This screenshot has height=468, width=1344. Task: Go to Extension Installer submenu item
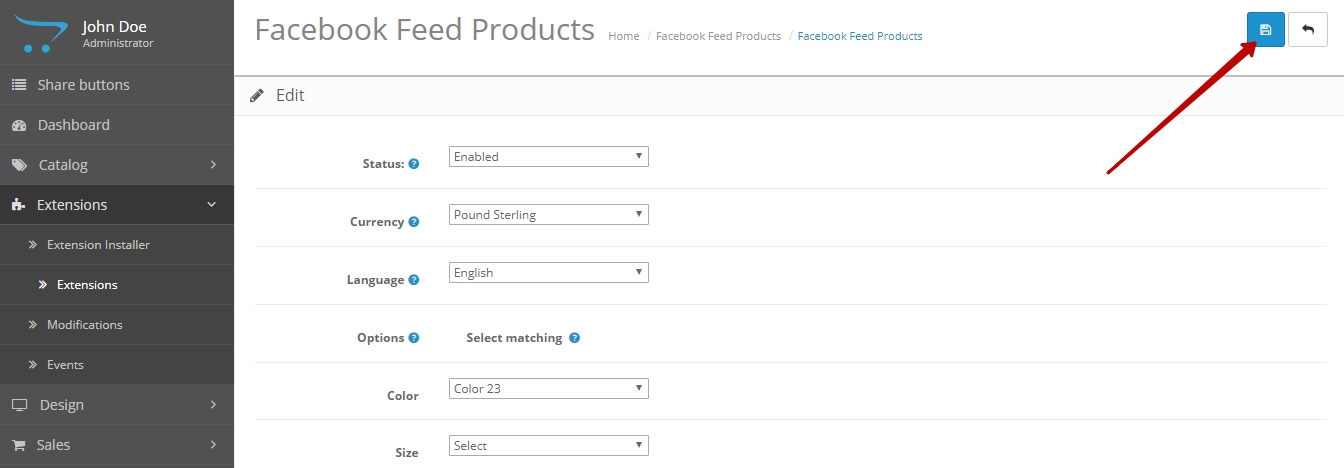(98, 245)
